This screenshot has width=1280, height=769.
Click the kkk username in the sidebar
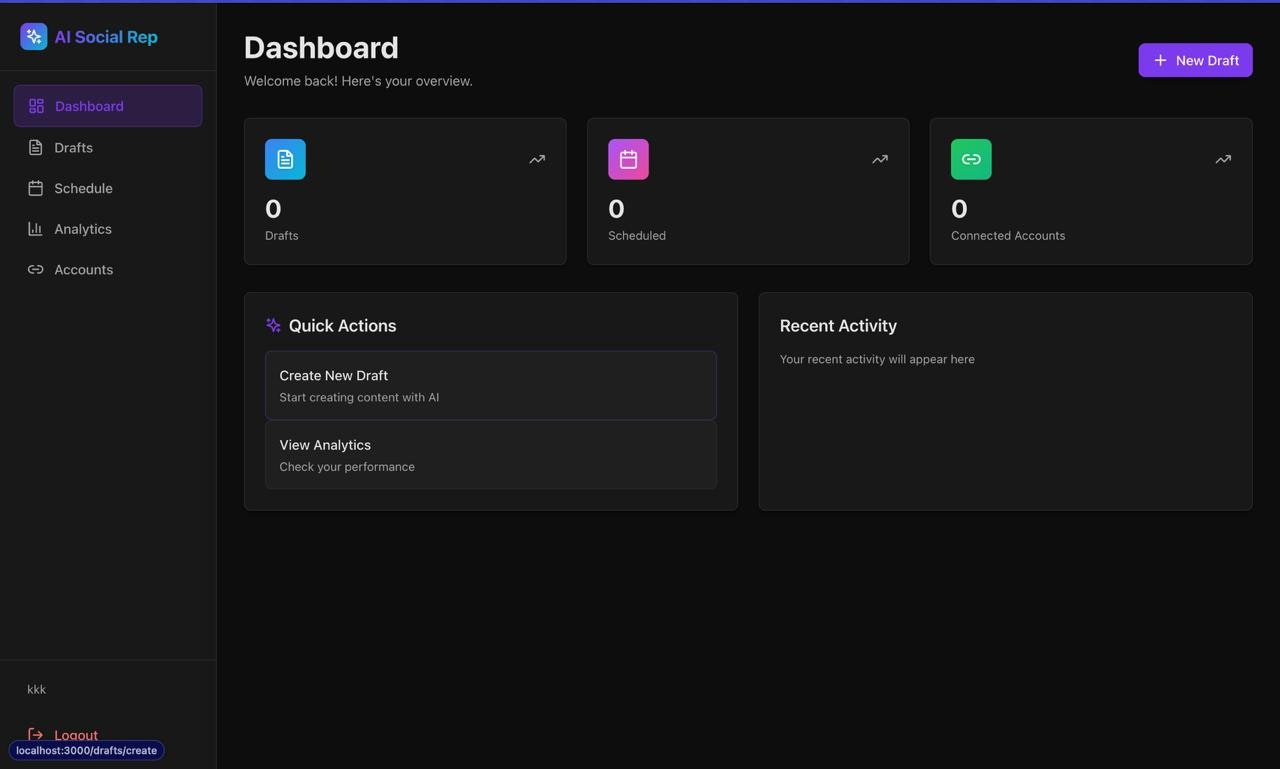pos(37,690)
